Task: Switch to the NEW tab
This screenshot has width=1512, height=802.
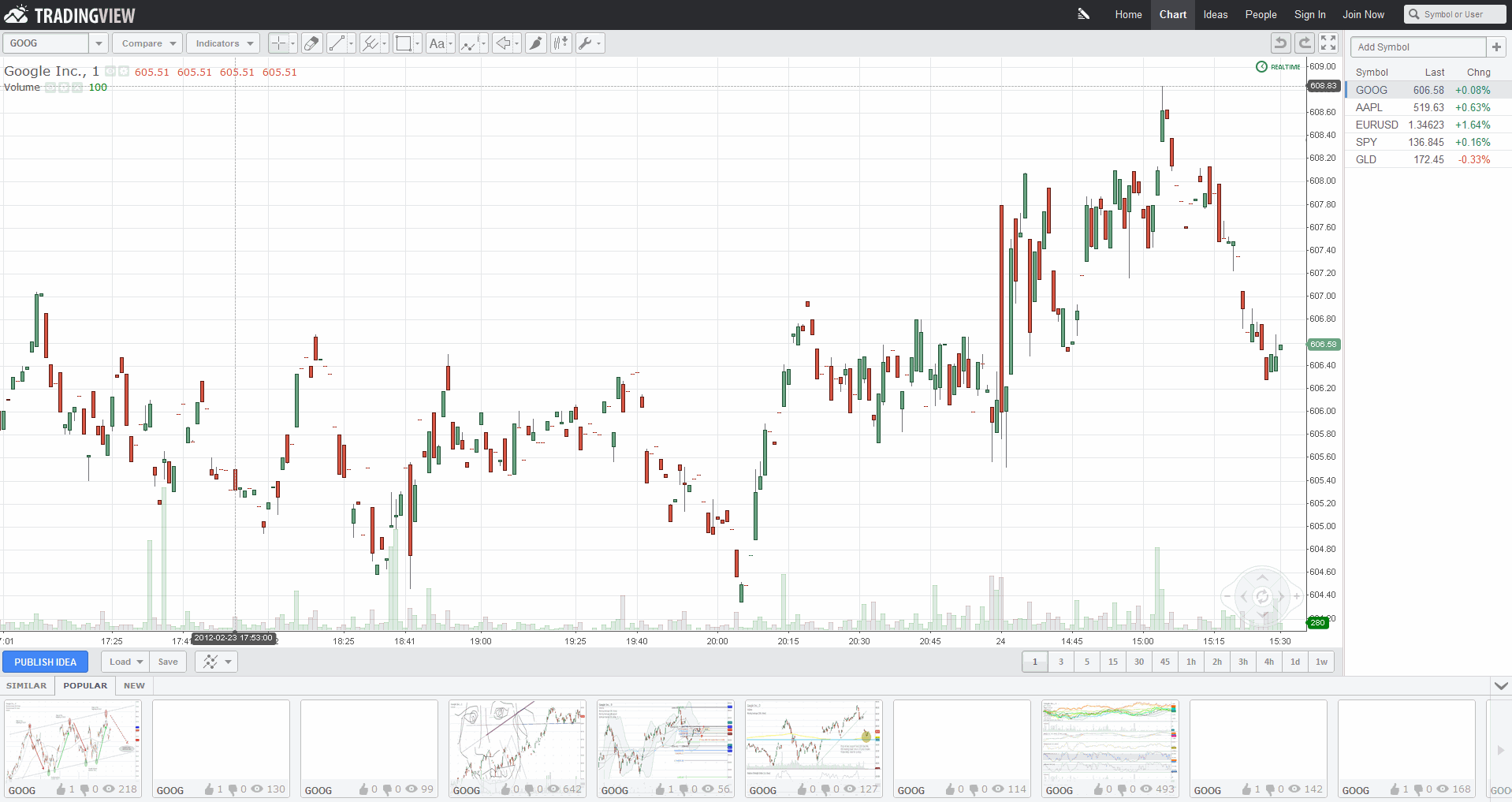Action: pyautogui.click(x=134, y=685)
